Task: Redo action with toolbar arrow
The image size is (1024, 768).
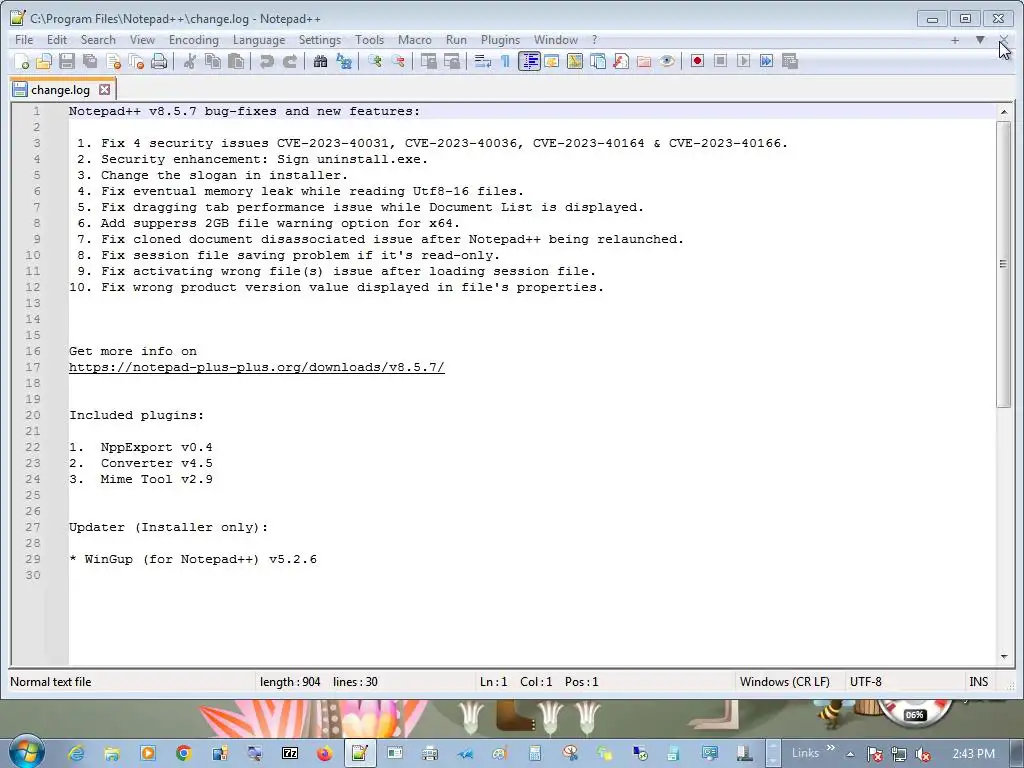Action: coord(290,61)
